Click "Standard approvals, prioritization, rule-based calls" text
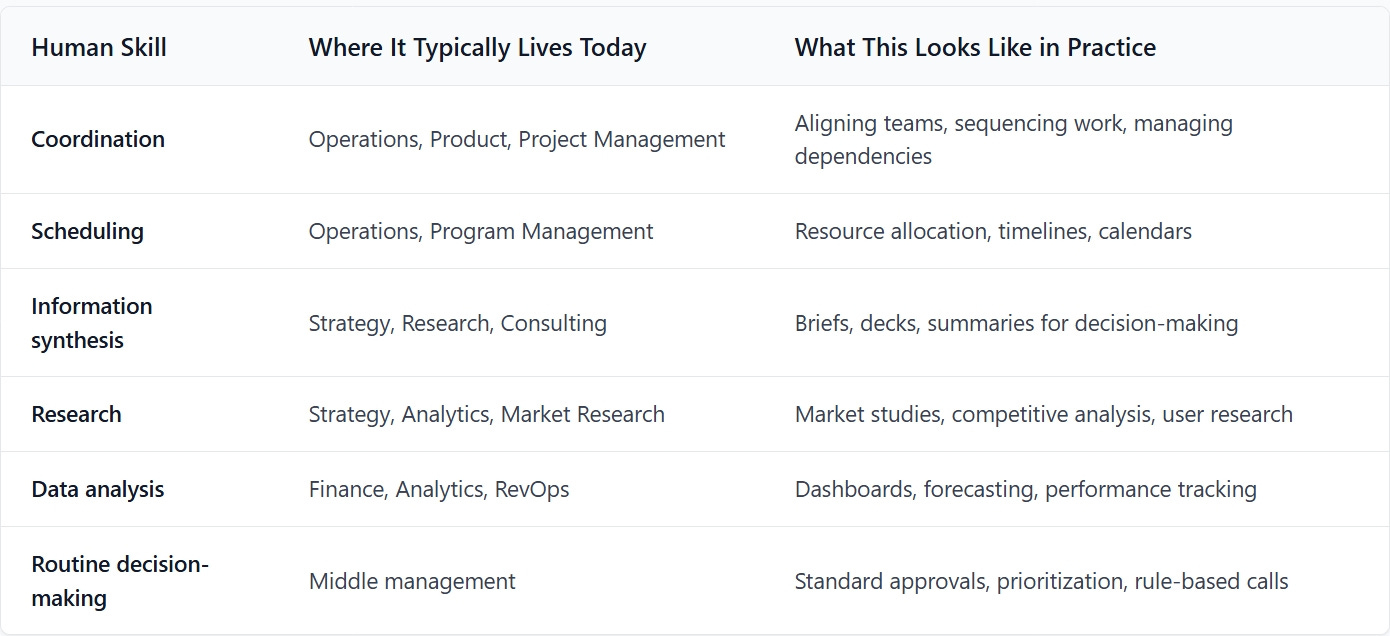 click(1041, 581)
